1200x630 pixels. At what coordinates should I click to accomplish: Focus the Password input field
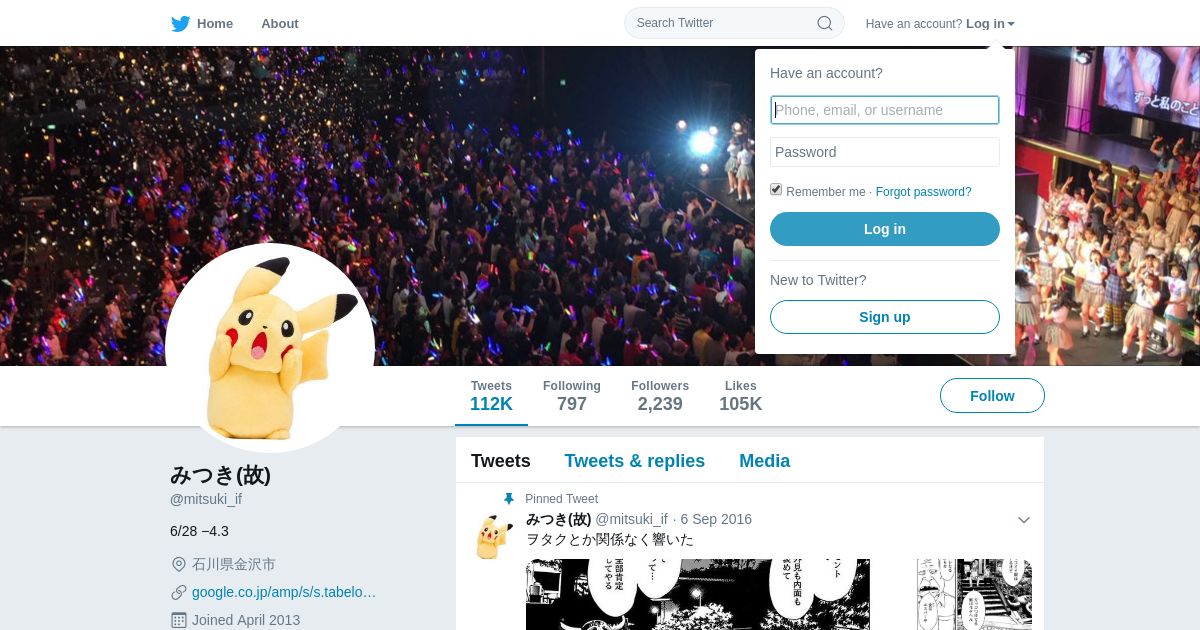[x=885, y=152]
